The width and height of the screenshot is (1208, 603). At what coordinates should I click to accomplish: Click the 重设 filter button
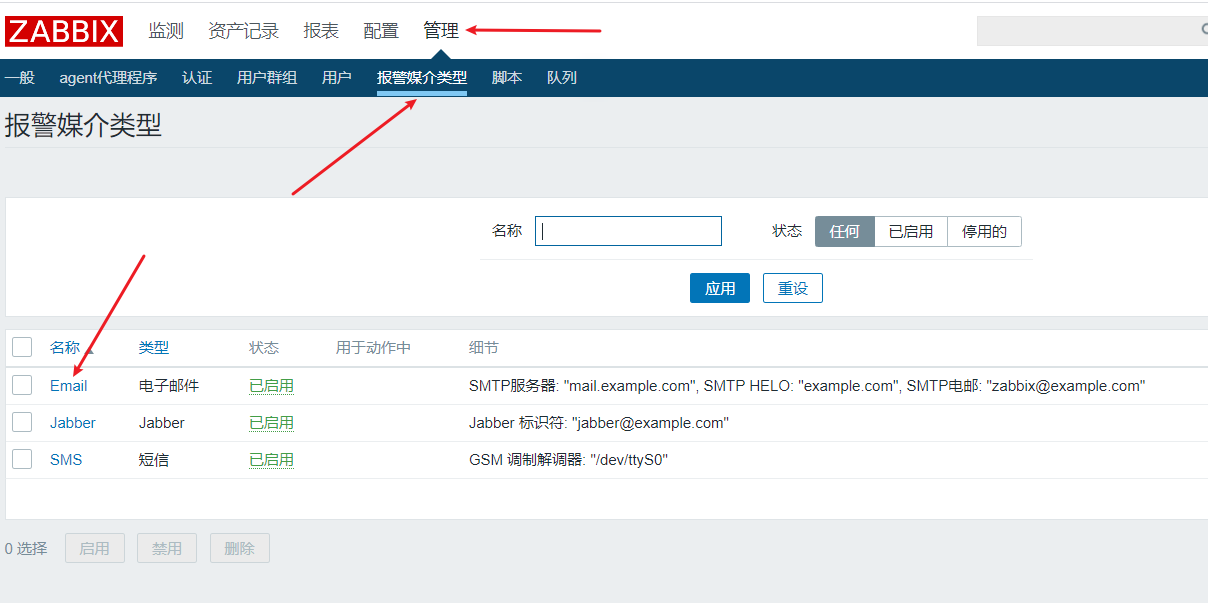(793, 288)
